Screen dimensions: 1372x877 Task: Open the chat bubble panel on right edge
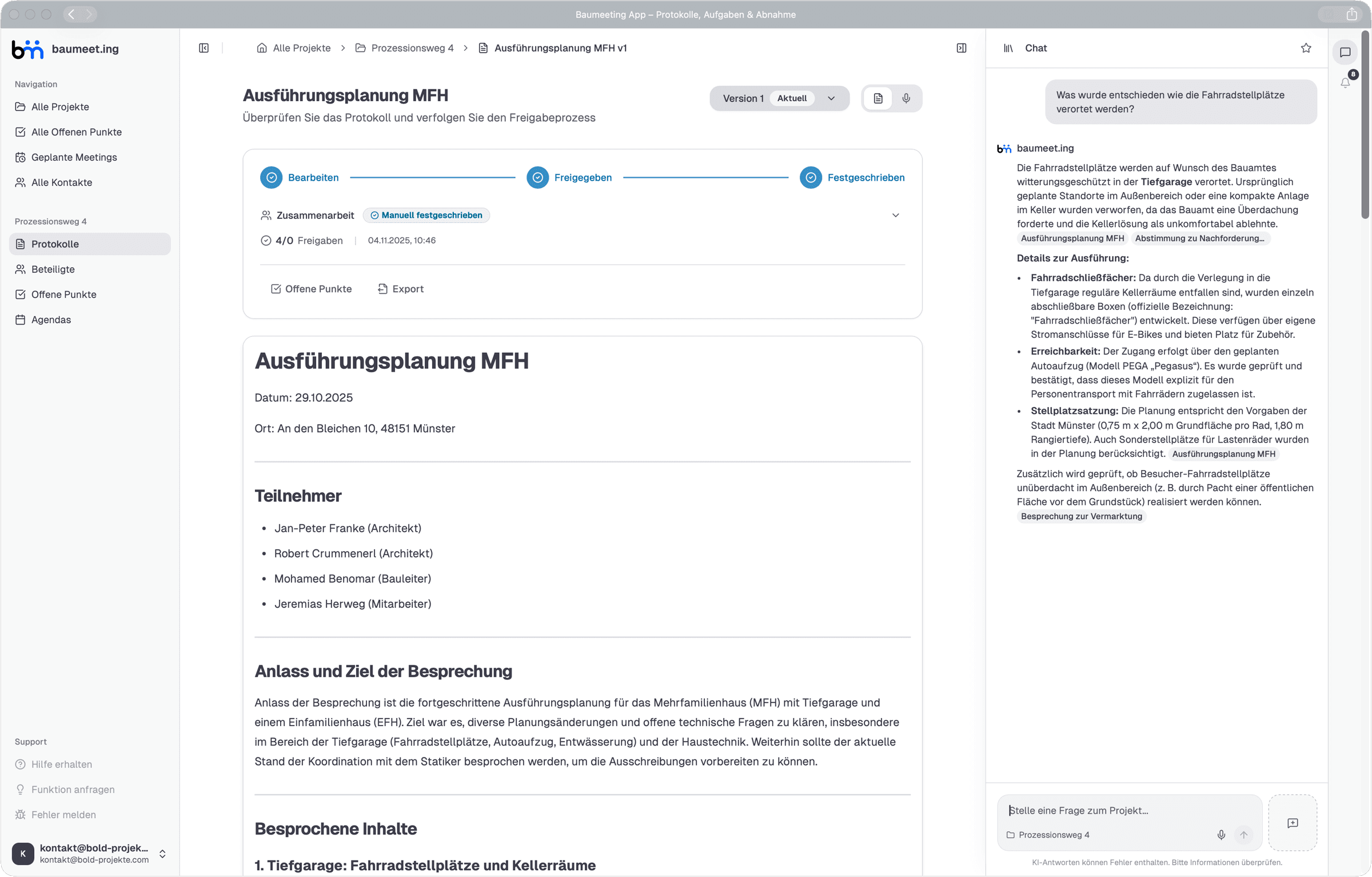pos(1346,52)
